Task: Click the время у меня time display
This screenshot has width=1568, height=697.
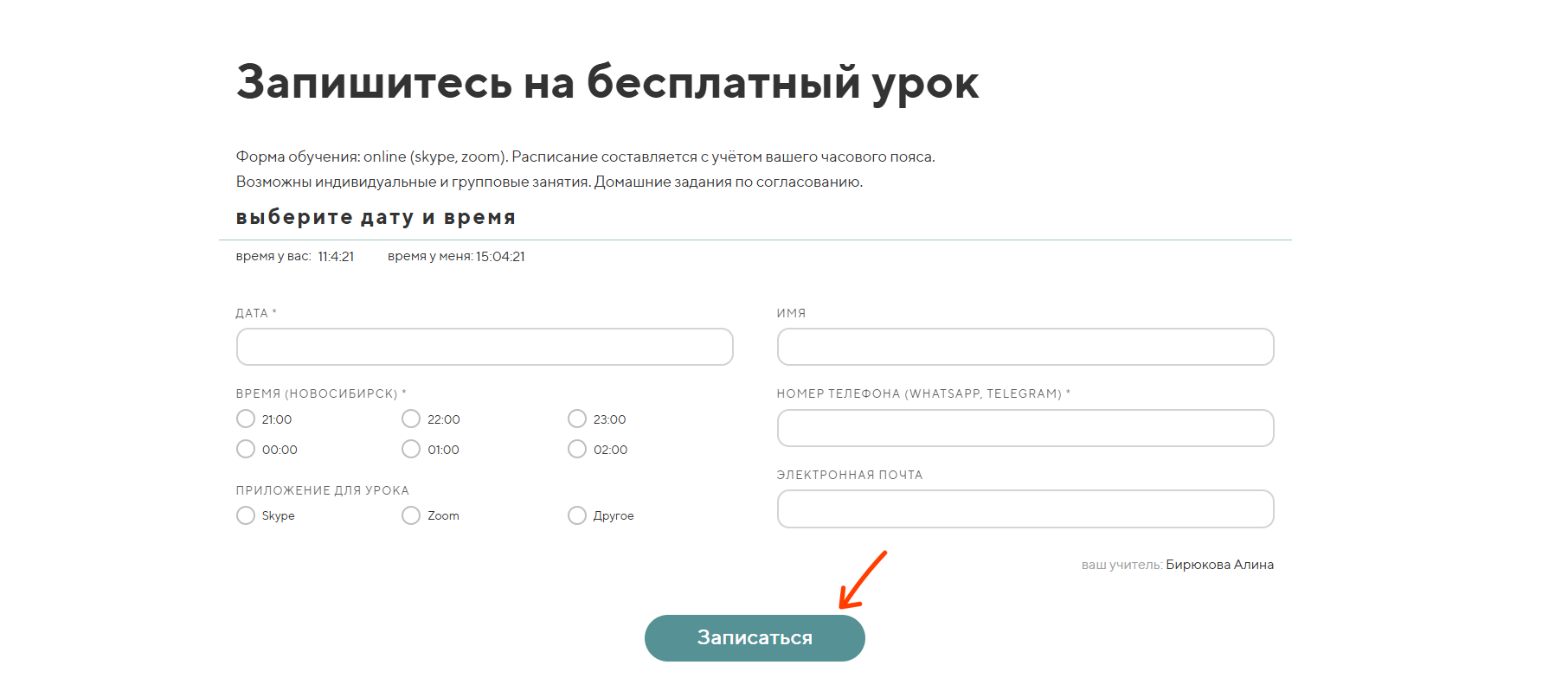Action: pos(457,256)
